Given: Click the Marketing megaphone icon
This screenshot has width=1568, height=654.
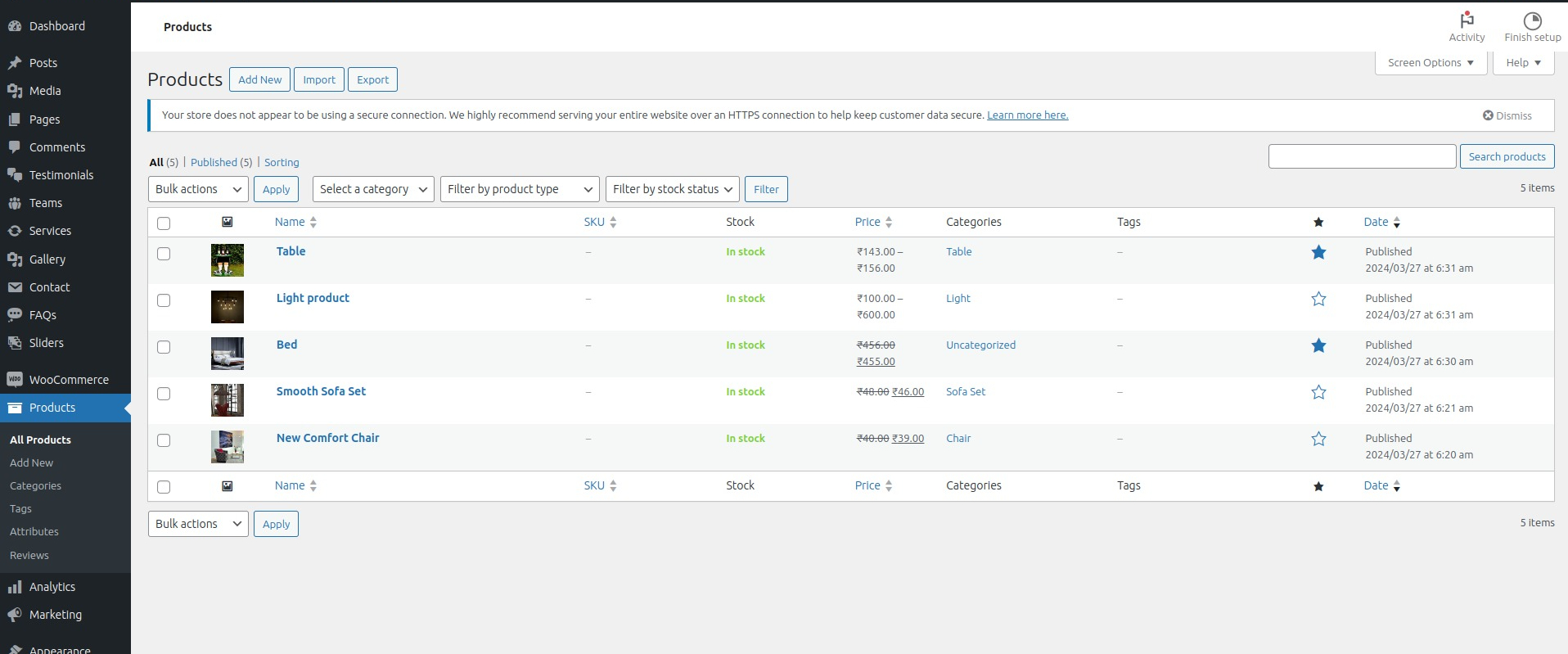Looking at the screenshot, I should pyautogui.click(x=15, y=615).
